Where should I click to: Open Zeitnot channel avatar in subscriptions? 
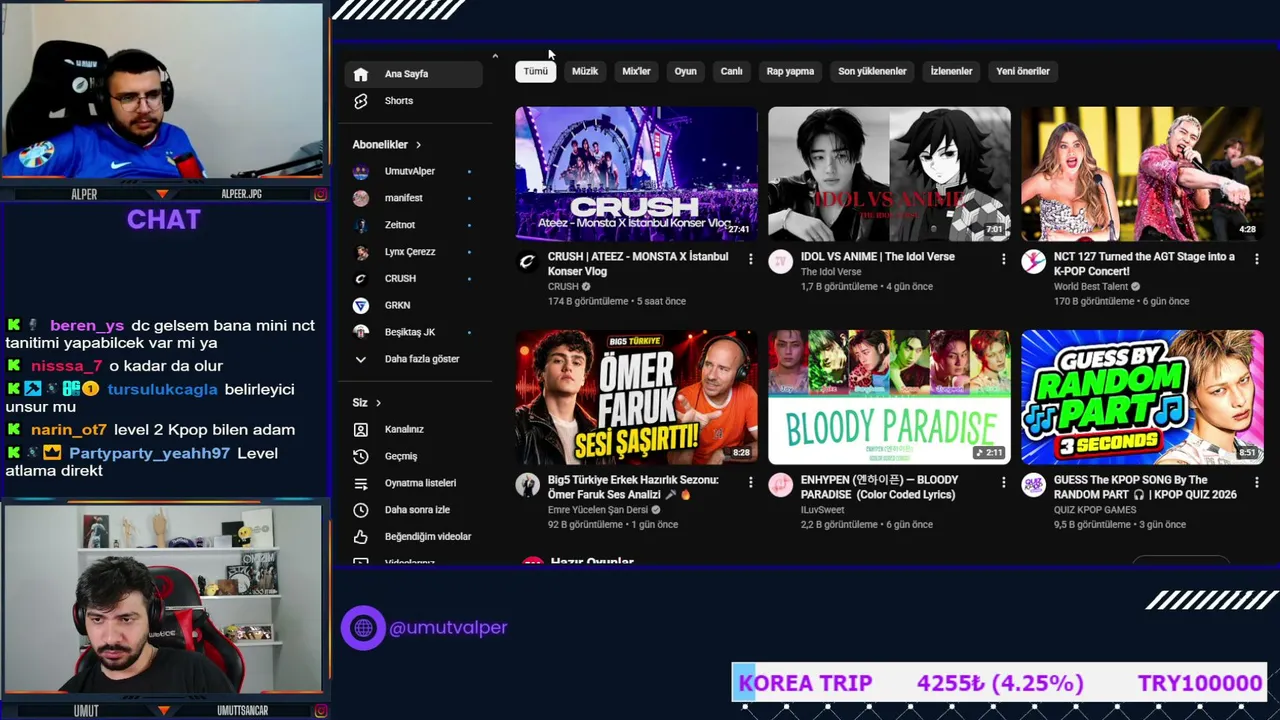361,225
